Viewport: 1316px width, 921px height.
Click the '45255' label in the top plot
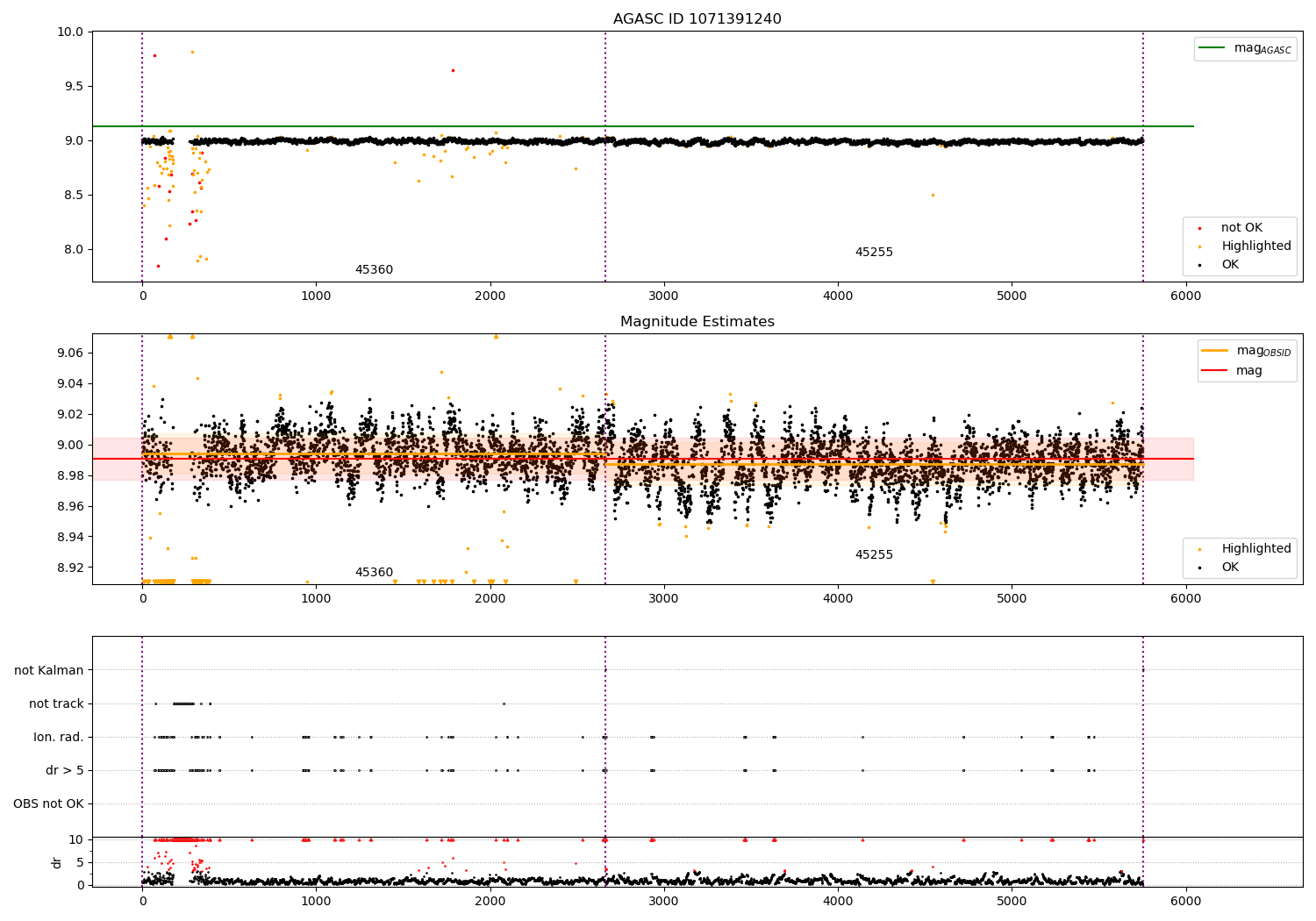874,253
